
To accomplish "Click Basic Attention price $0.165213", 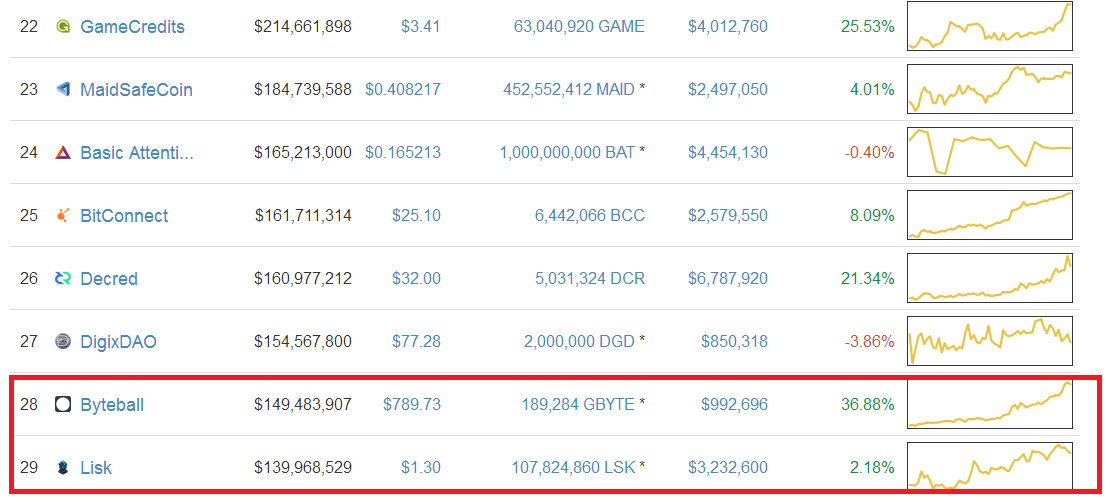I will point(403,153).
